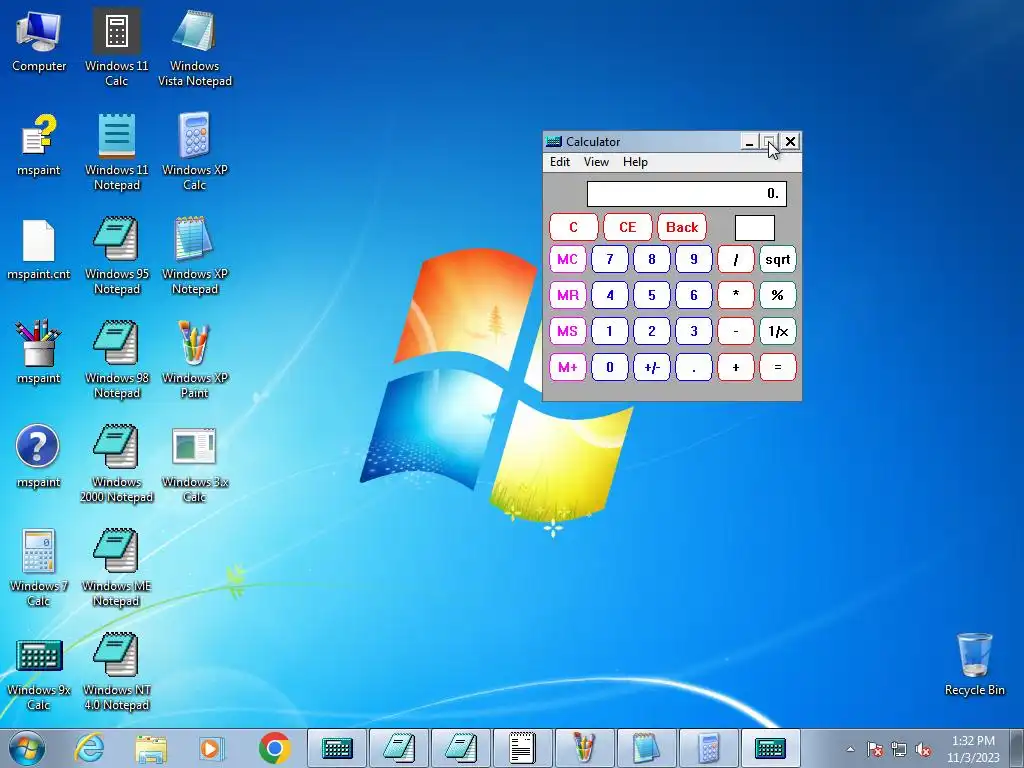The image size is (1024, 768).
Task: Click the divide / button
Action: 736,259
